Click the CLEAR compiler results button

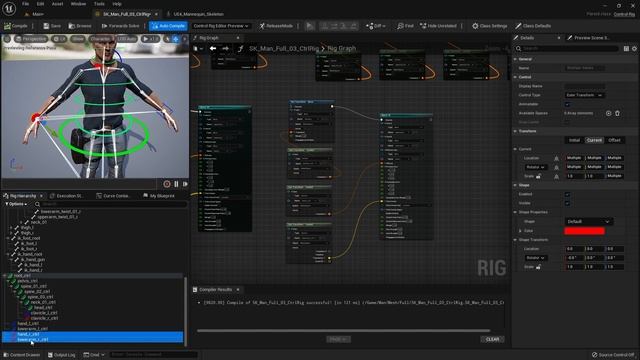(493, 339)
